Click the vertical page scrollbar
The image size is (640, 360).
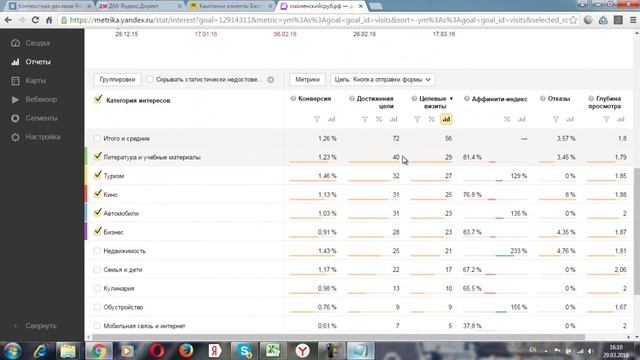636,231
